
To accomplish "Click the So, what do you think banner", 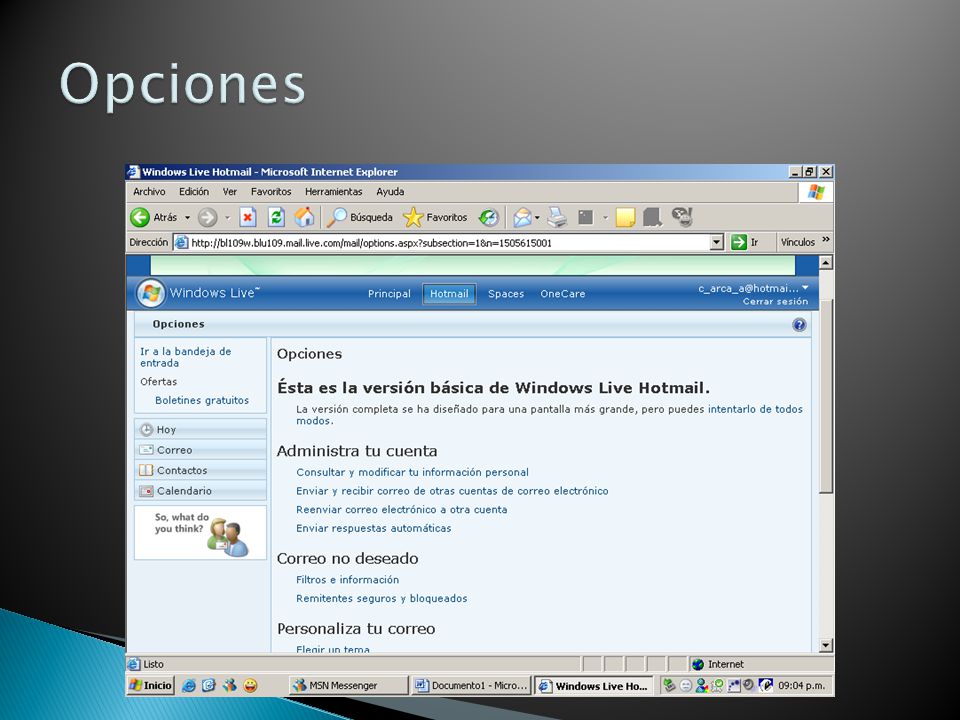I will (x=200, y=532).
